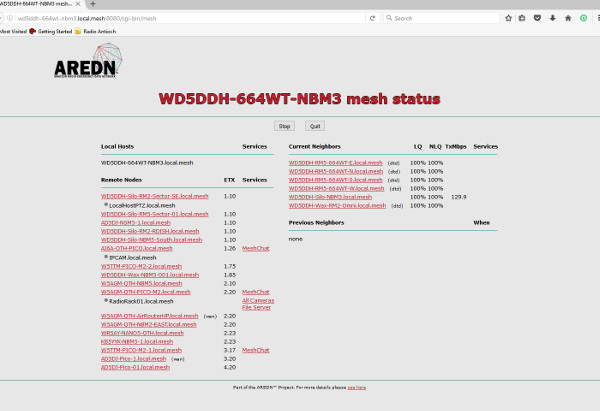The width and height of the screenshot is (600, 411).
Task: Open the Radio Antioch bookmark folder
Action: tap(95, 31)
